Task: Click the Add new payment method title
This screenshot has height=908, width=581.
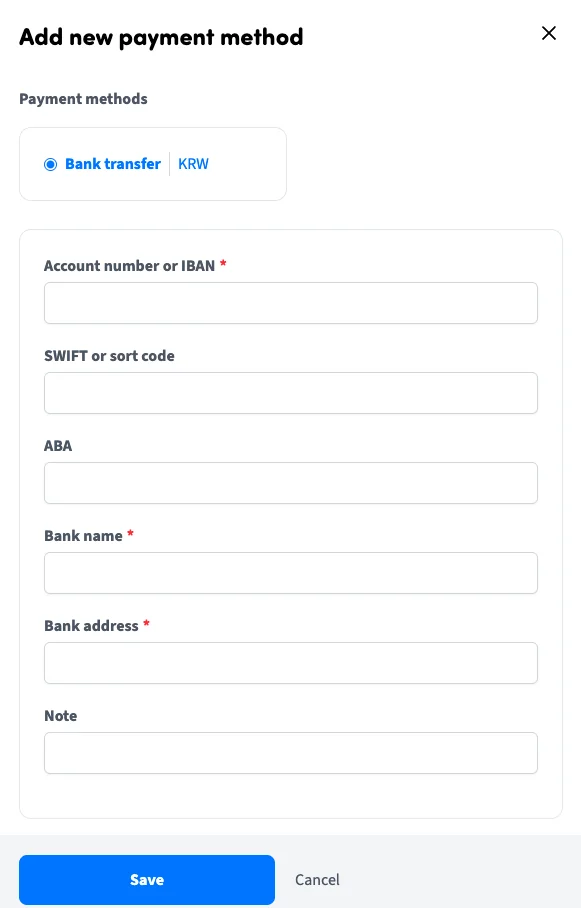Action: [x=160, y=37]
